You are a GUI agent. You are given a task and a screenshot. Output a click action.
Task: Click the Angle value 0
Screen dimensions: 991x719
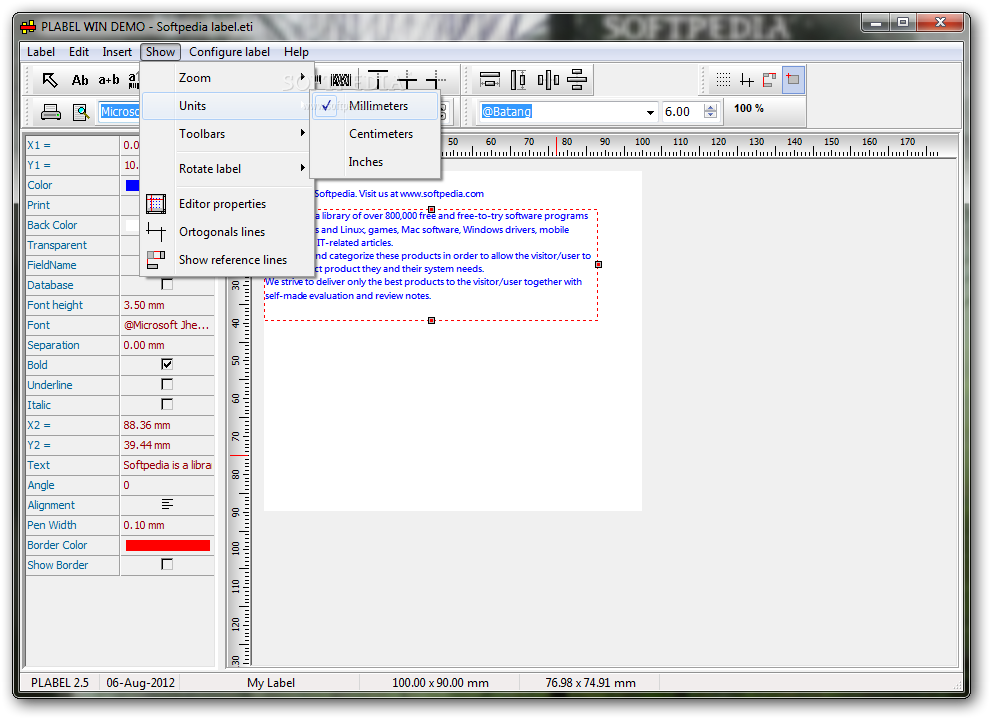[167, 485]
